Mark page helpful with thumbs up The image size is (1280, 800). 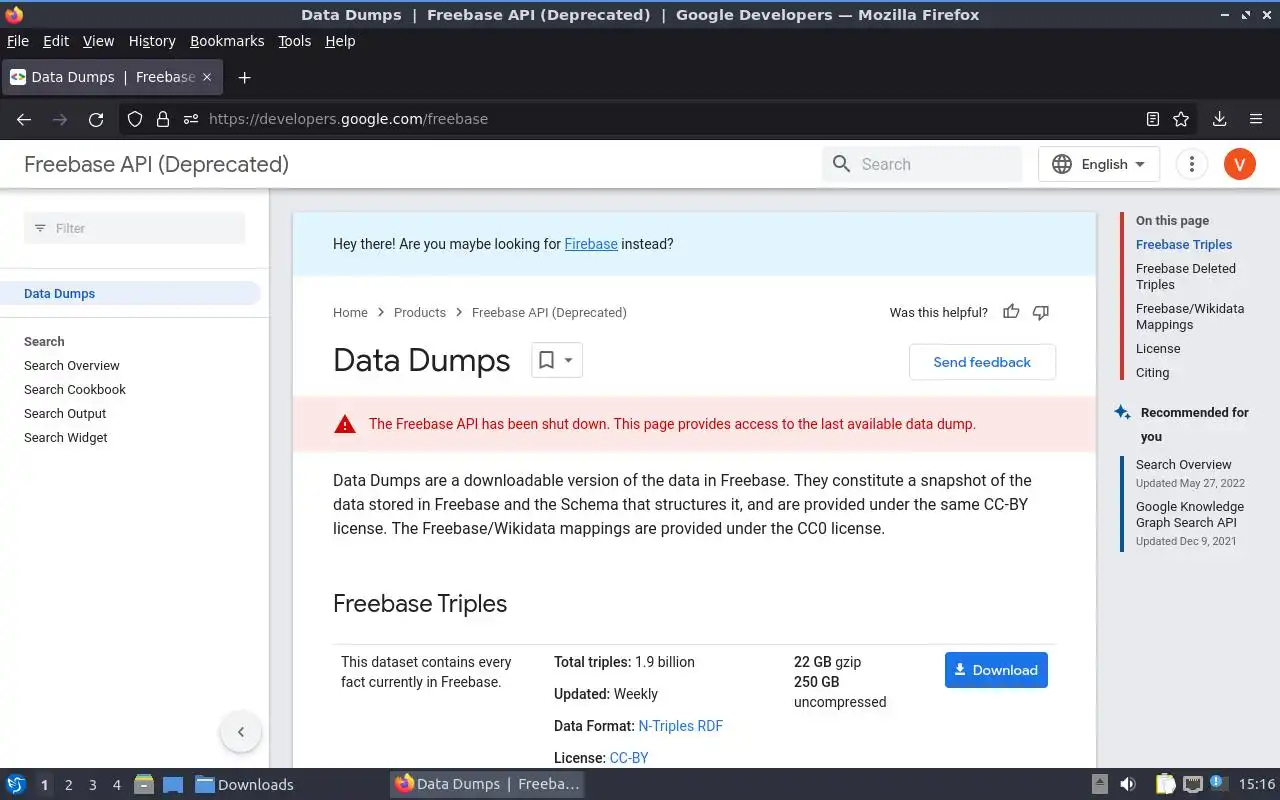pyautogui.click(x=1011, y=312)
